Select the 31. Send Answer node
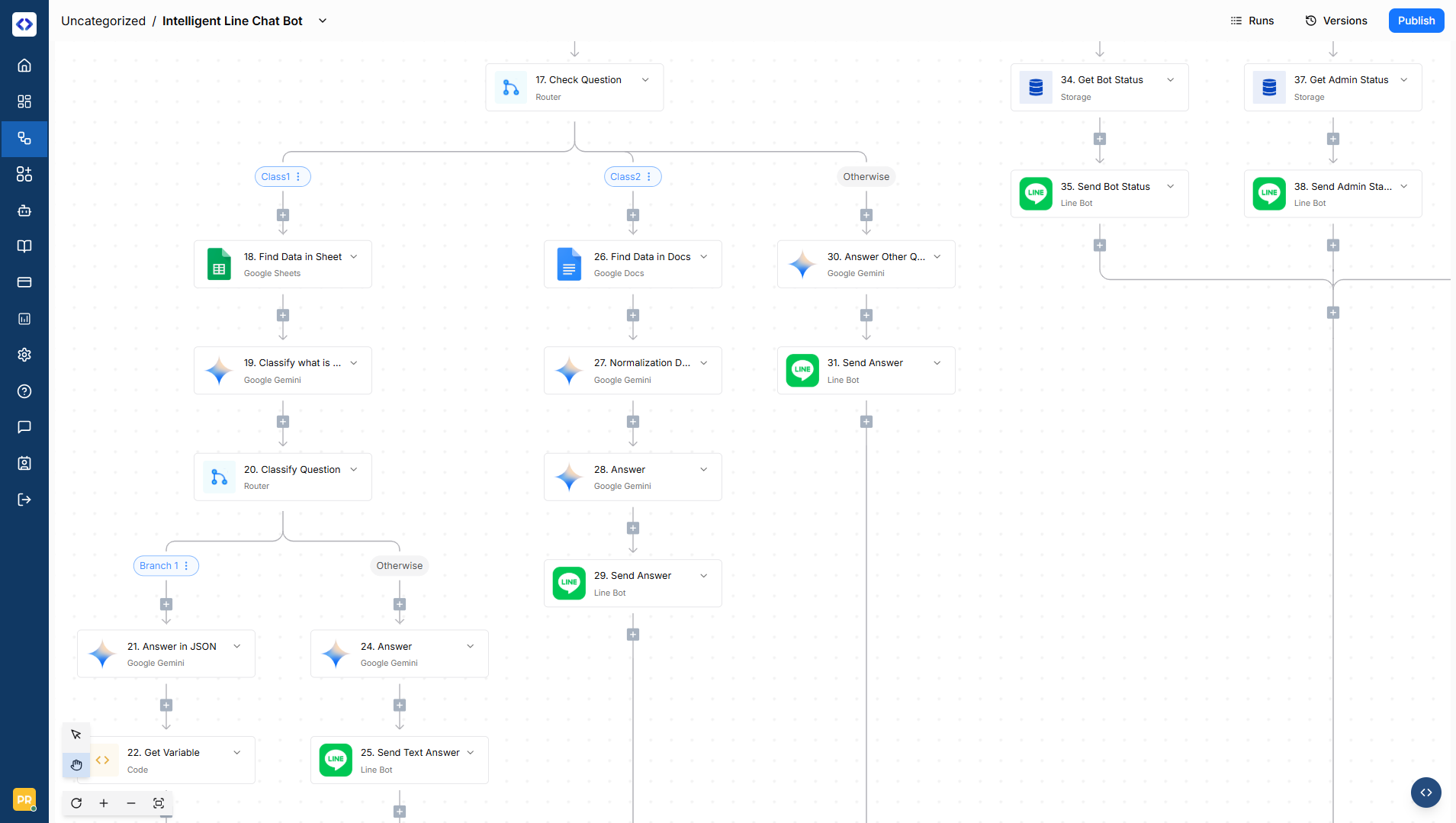 [866, 371]
